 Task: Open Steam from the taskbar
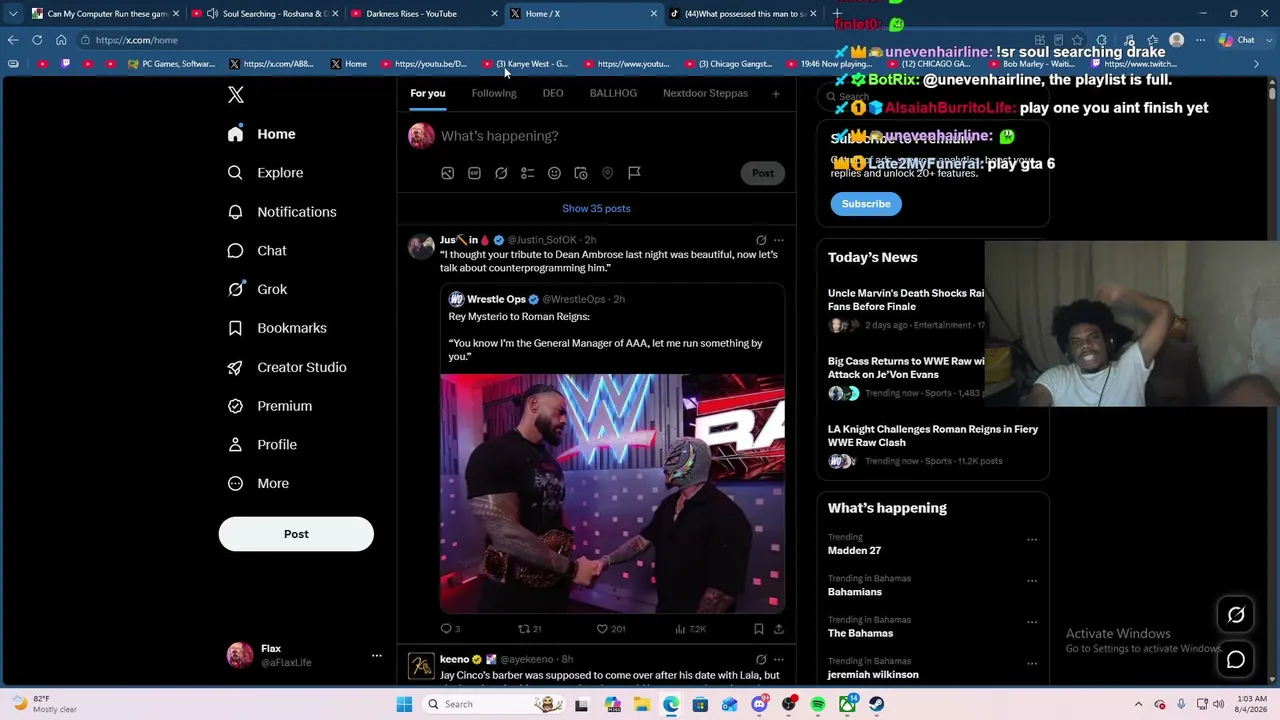877,704
